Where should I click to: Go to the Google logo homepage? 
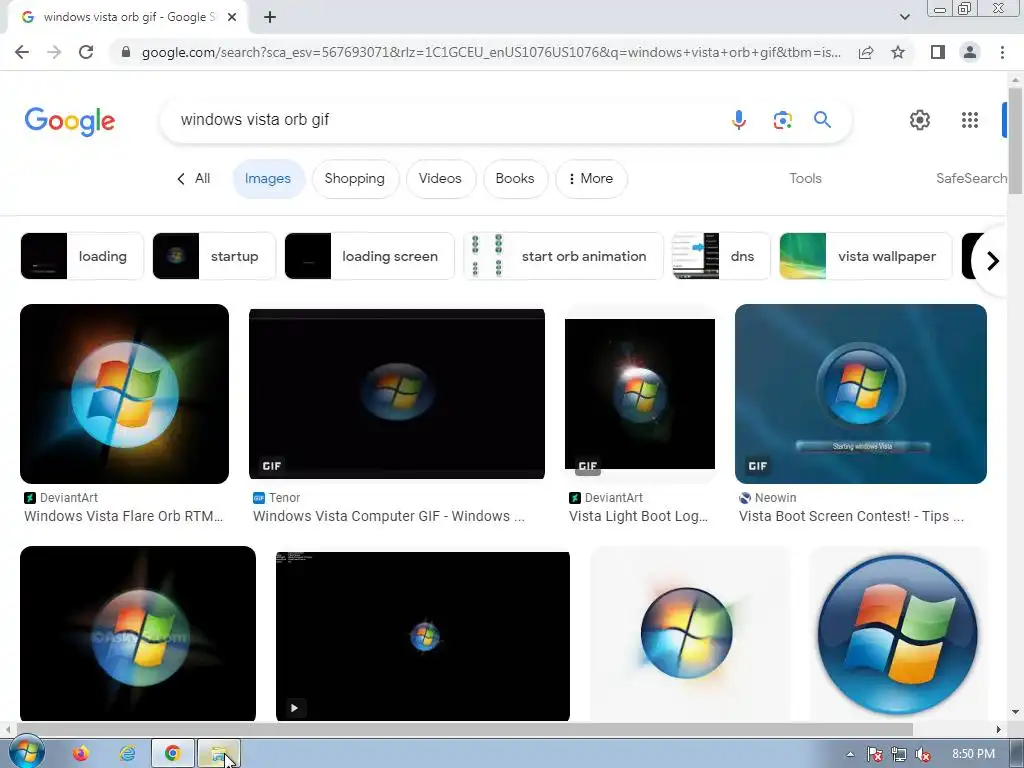coord(70,121)
